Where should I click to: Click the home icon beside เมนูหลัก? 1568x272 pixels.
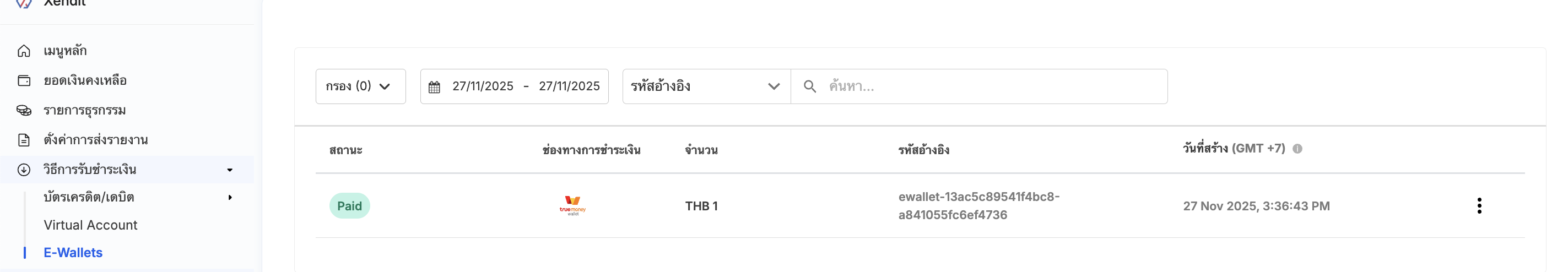point(24,51)
